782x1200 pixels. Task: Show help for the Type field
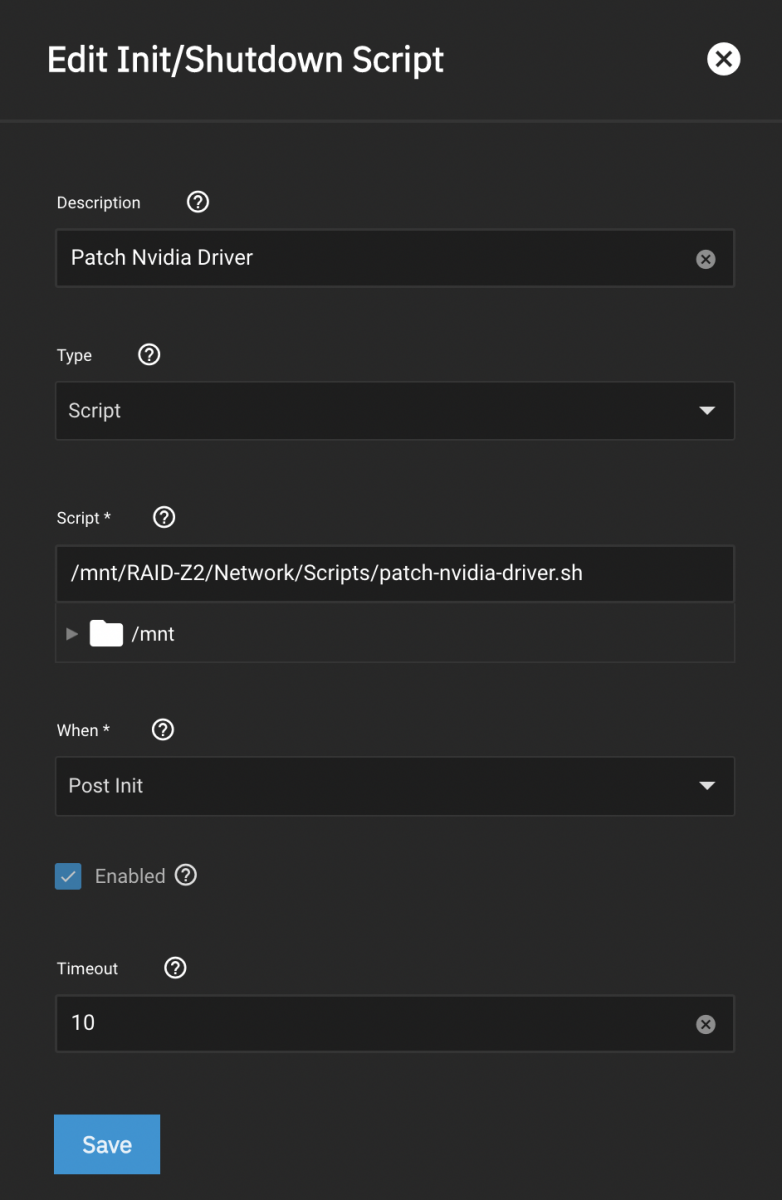pyautogui.click(x=149, y=355)
